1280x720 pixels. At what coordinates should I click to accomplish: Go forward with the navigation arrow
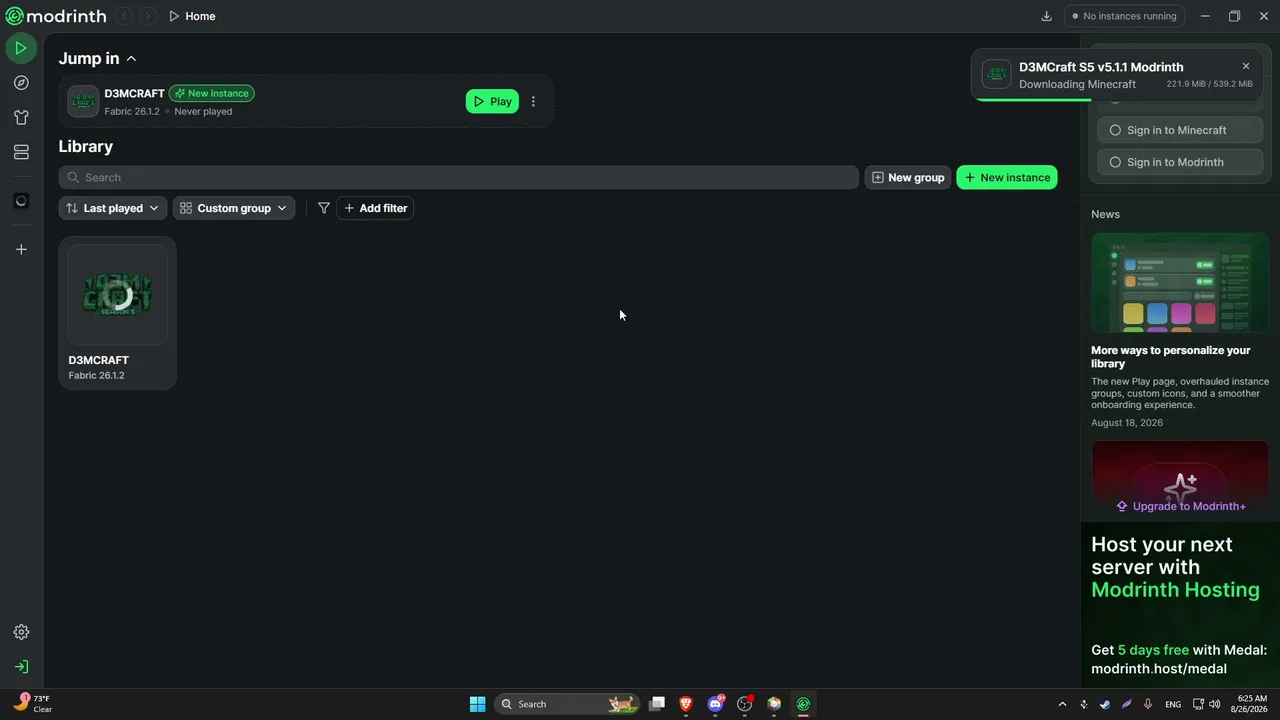pos(147,16)
